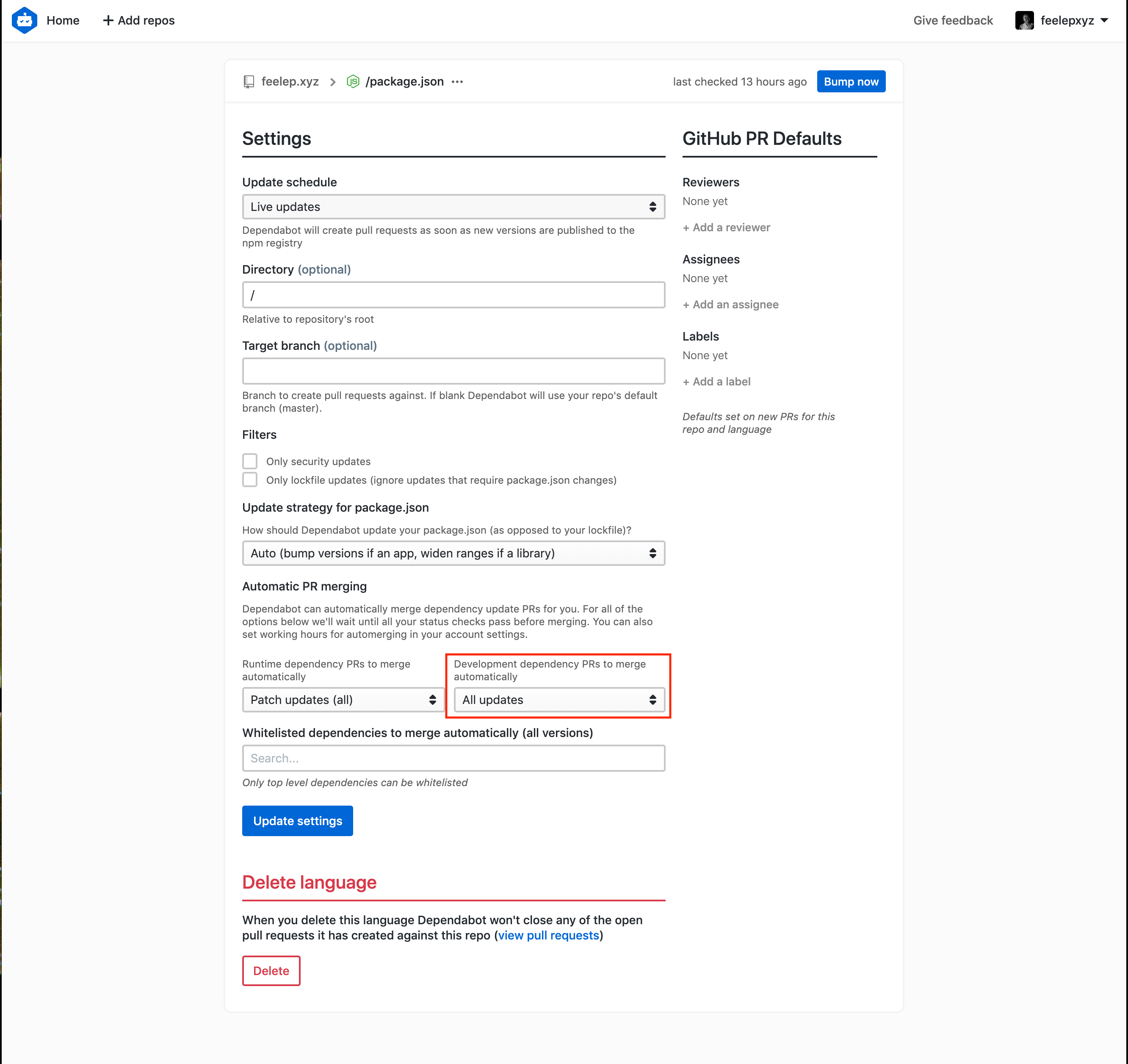Enable Only security updates checkbox
1128x1064 pixels.
(x=250, y=461)
